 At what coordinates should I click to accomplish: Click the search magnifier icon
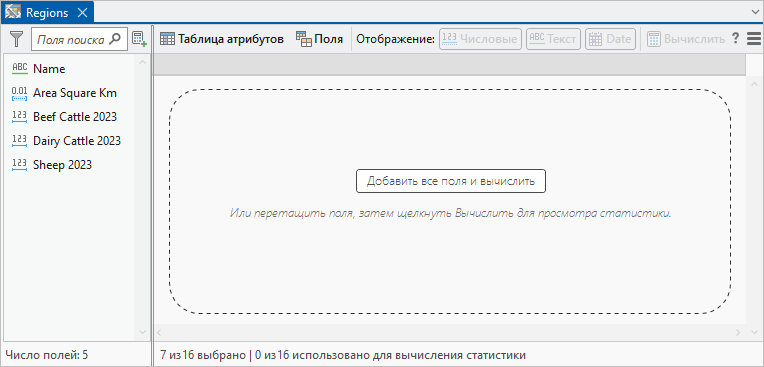click(x=115, y=39)
